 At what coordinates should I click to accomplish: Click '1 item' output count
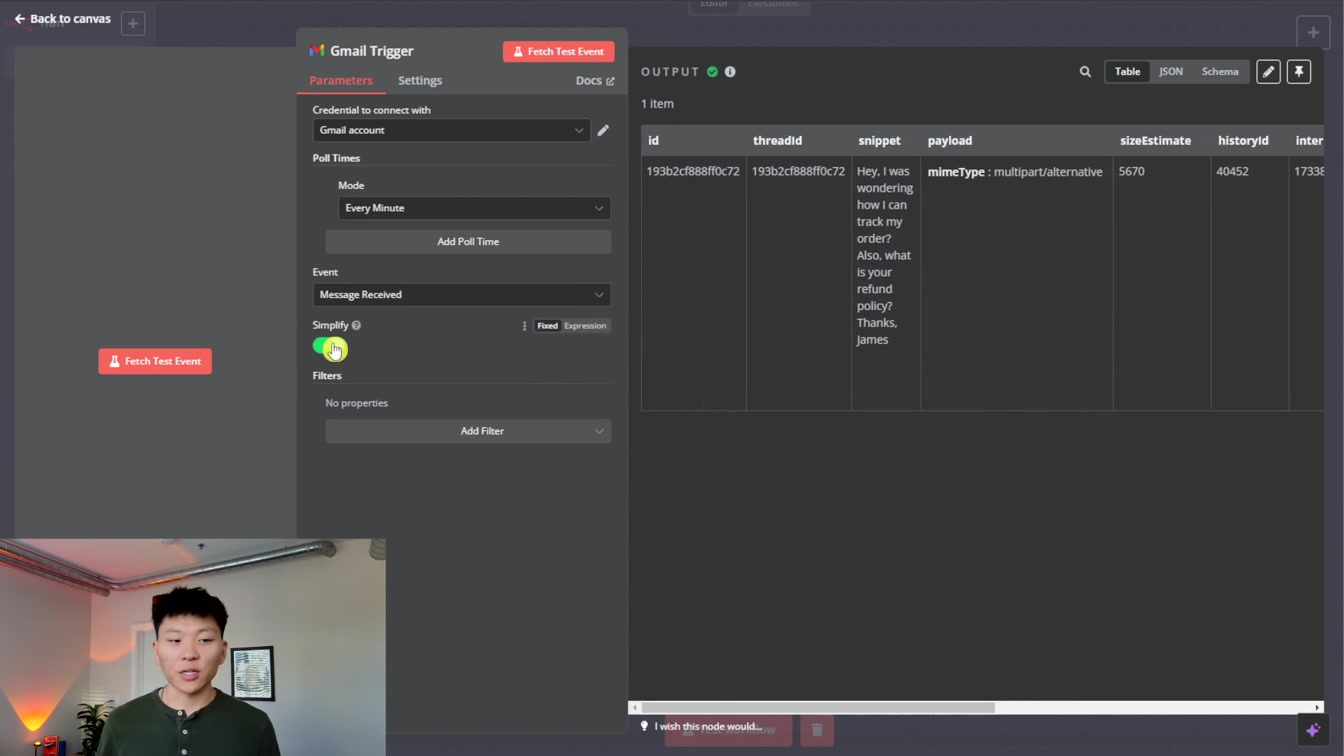(657, 104)
